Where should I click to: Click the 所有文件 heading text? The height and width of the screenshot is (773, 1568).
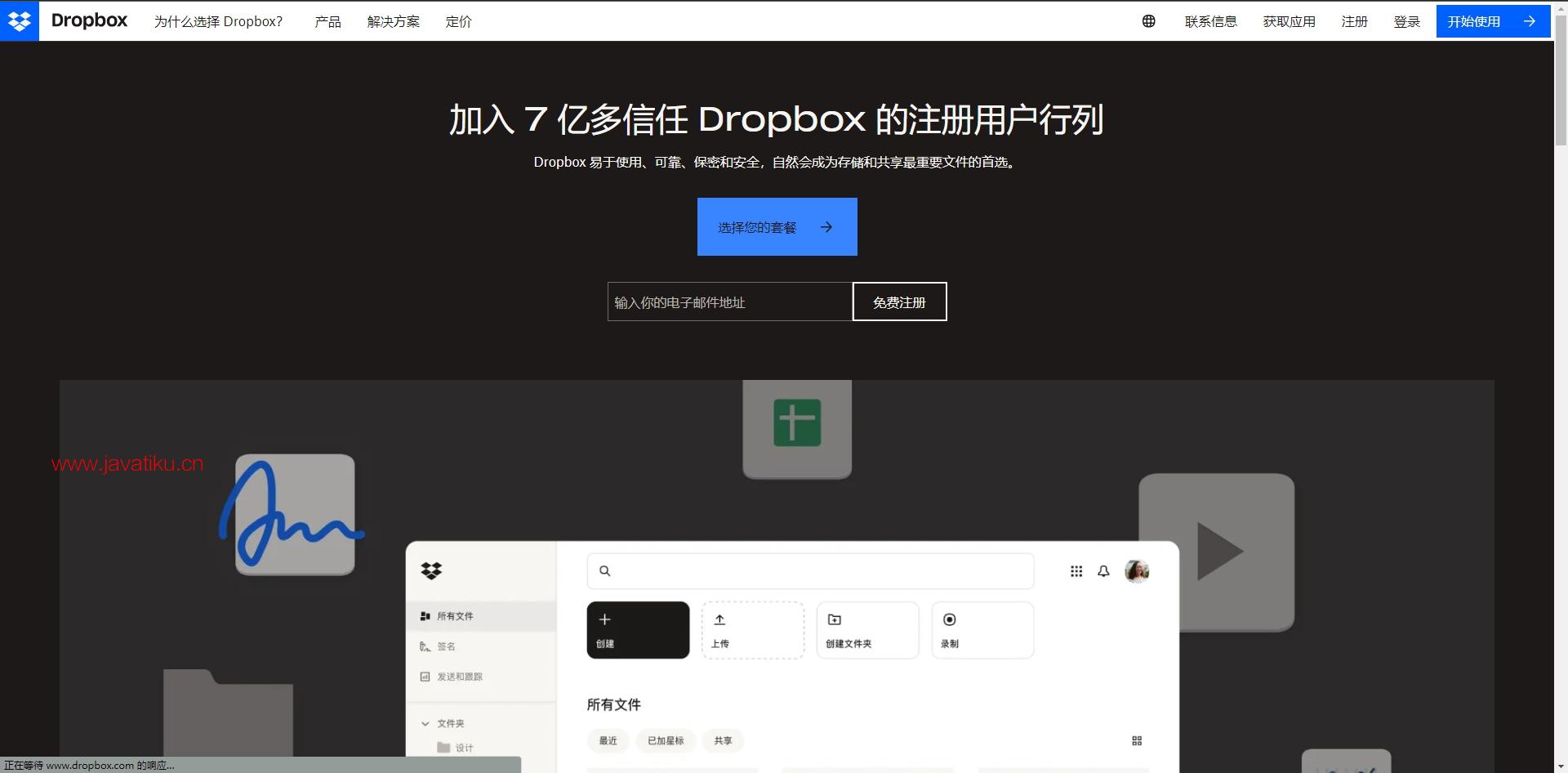tap(614, 704)
